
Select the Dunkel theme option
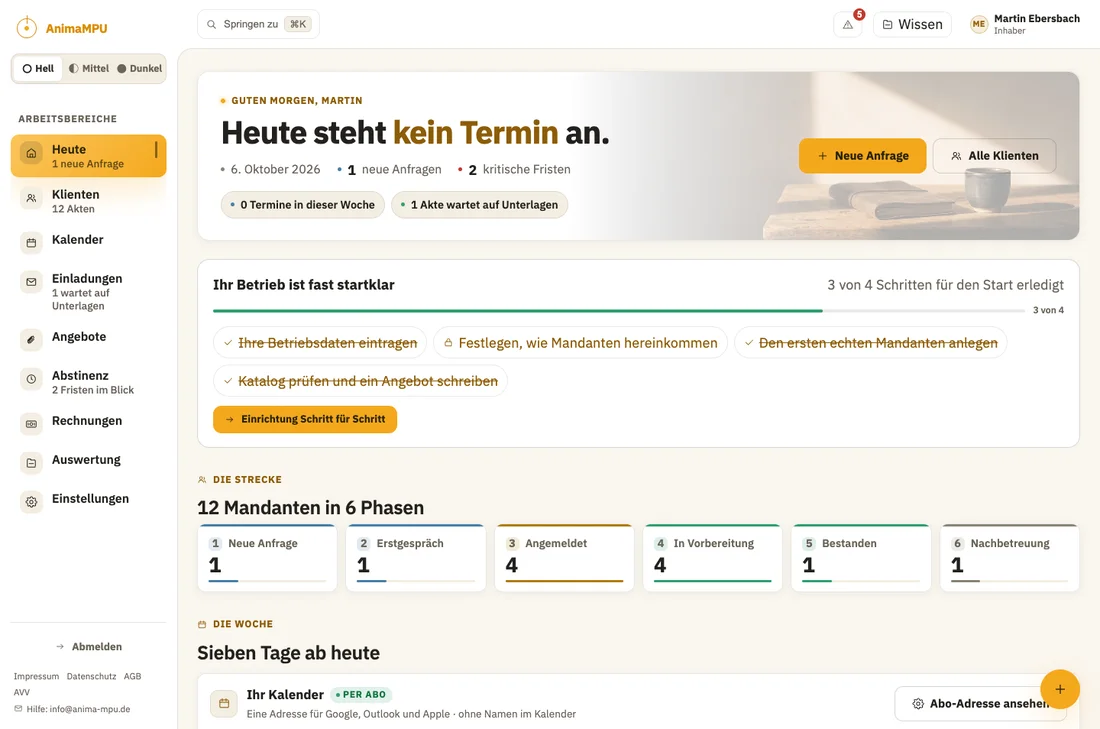tap(139, 69)
